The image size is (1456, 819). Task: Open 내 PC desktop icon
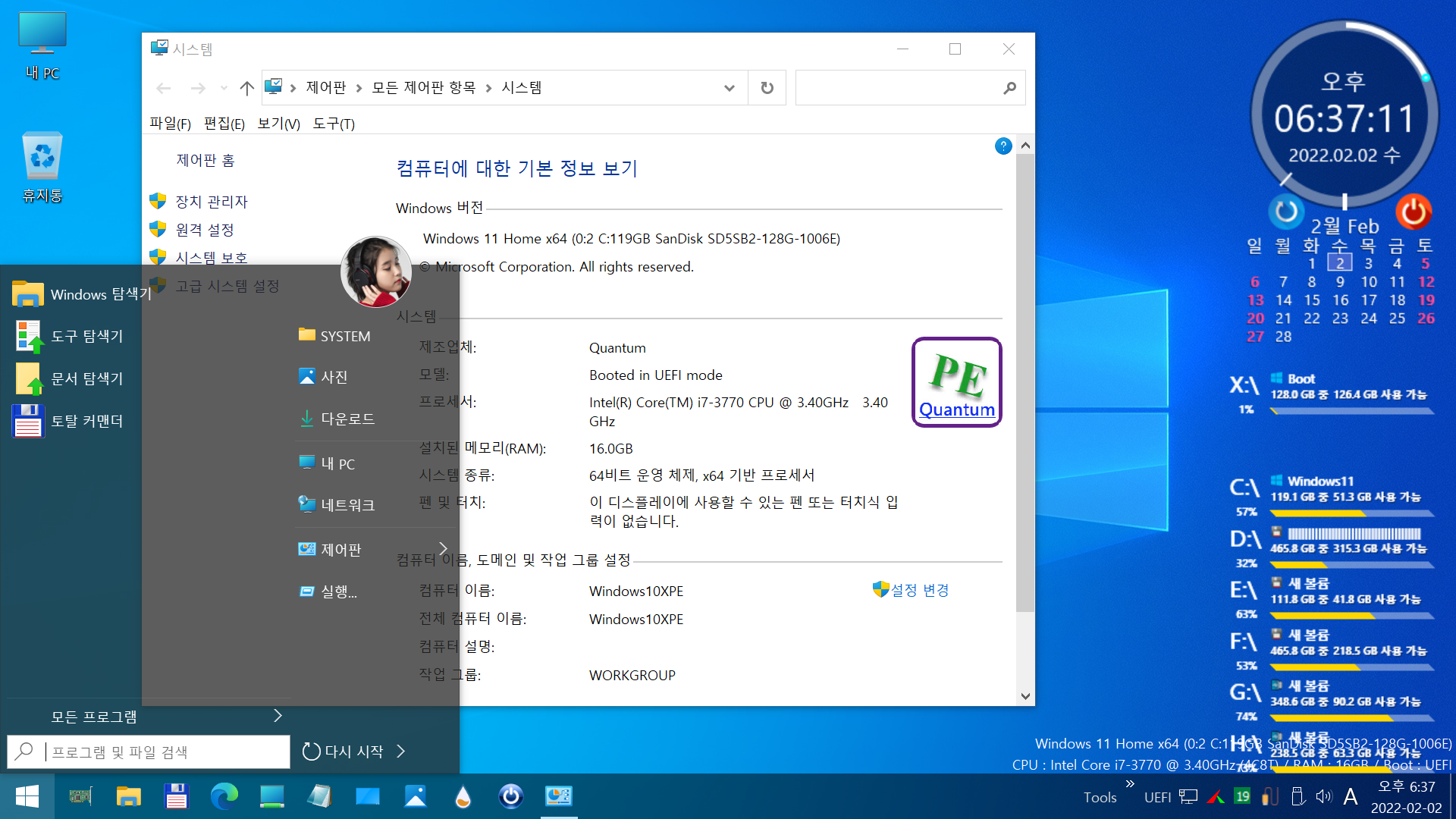pyautogui.click(x=42, y=45)
